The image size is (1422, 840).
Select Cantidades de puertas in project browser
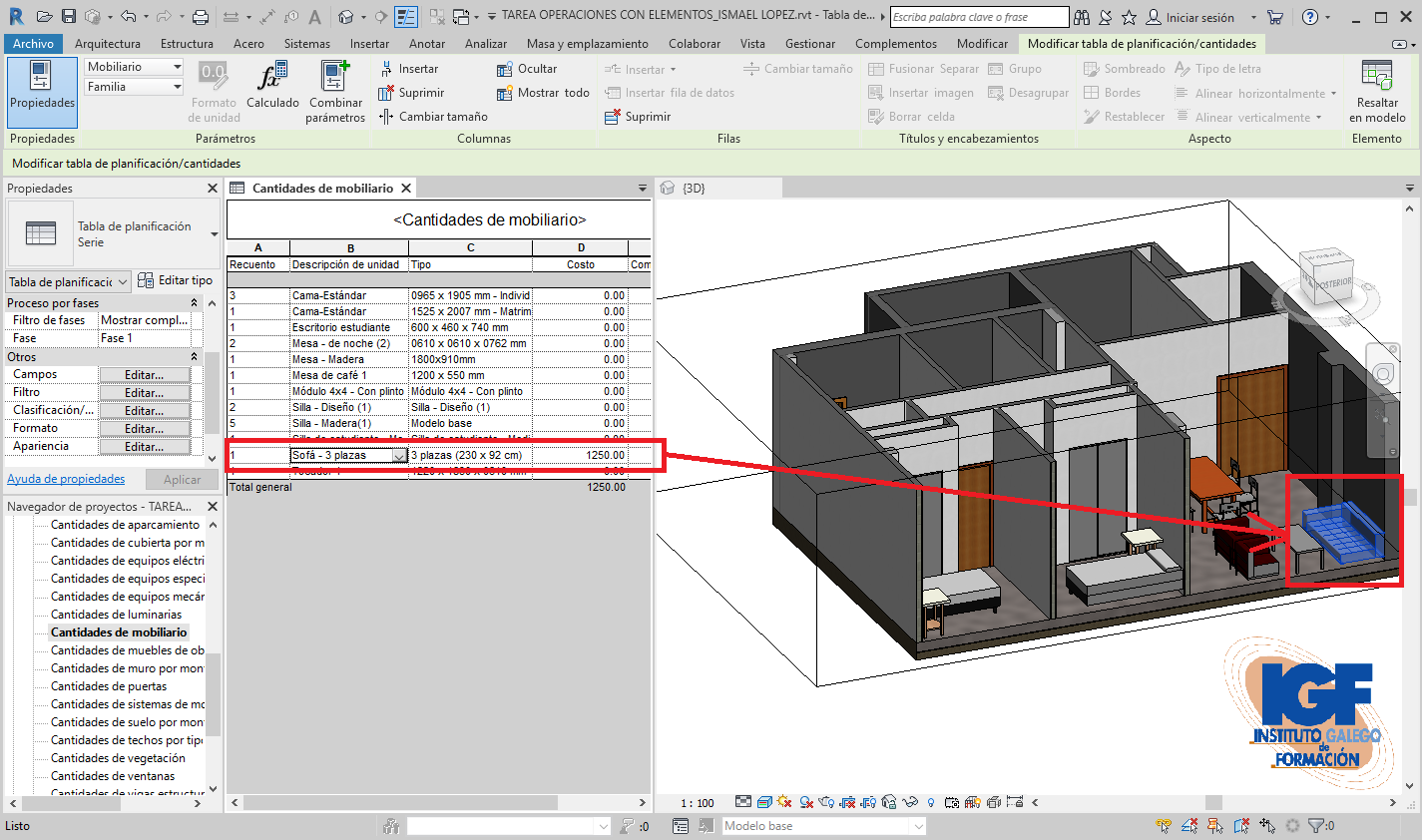109,686
